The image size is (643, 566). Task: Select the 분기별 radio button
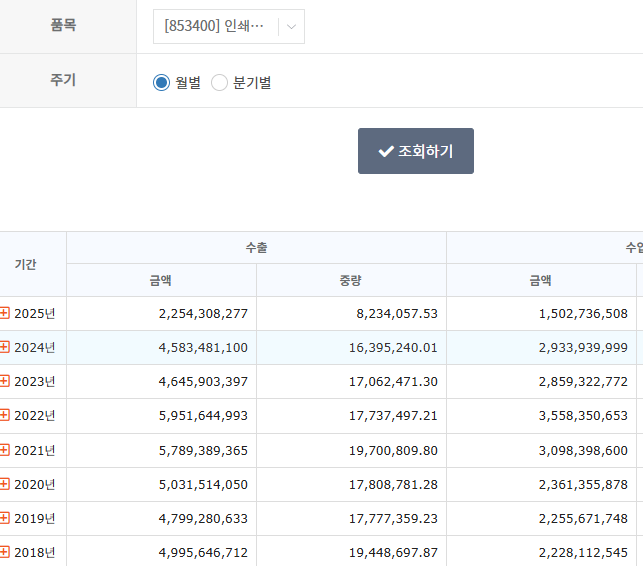pos(220,83)
